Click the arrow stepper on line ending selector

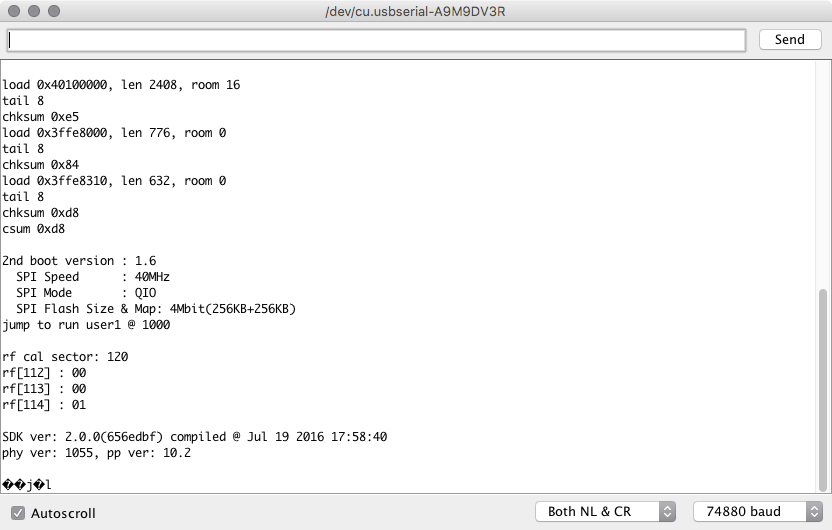click(667, 511)
